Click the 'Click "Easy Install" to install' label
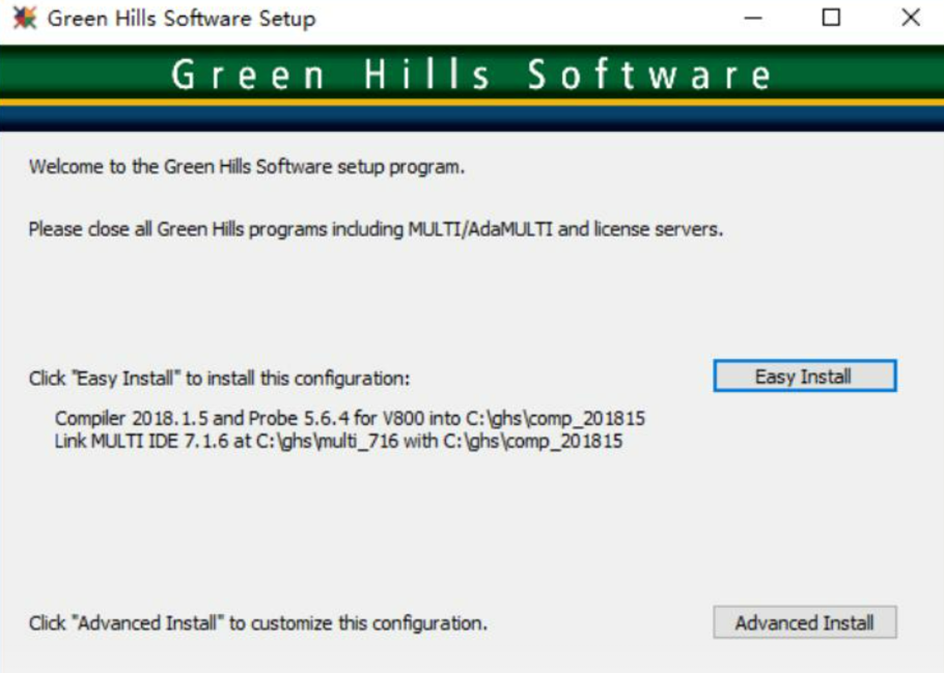The height and width of the screenshot is (673, 944). point(219,378)
